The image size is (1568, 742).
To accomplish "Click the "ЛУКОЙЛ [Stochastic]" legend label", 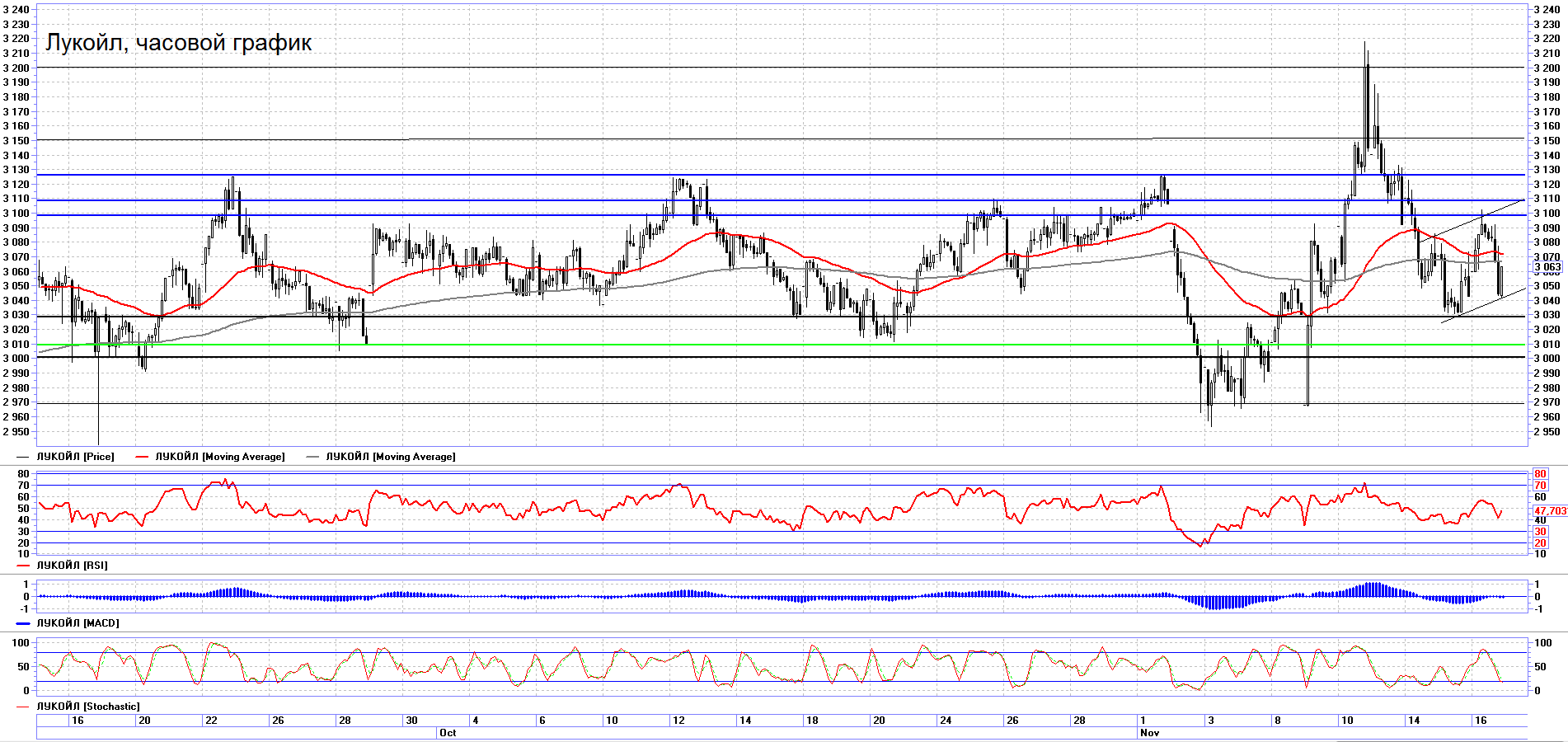I will [88, 707].
